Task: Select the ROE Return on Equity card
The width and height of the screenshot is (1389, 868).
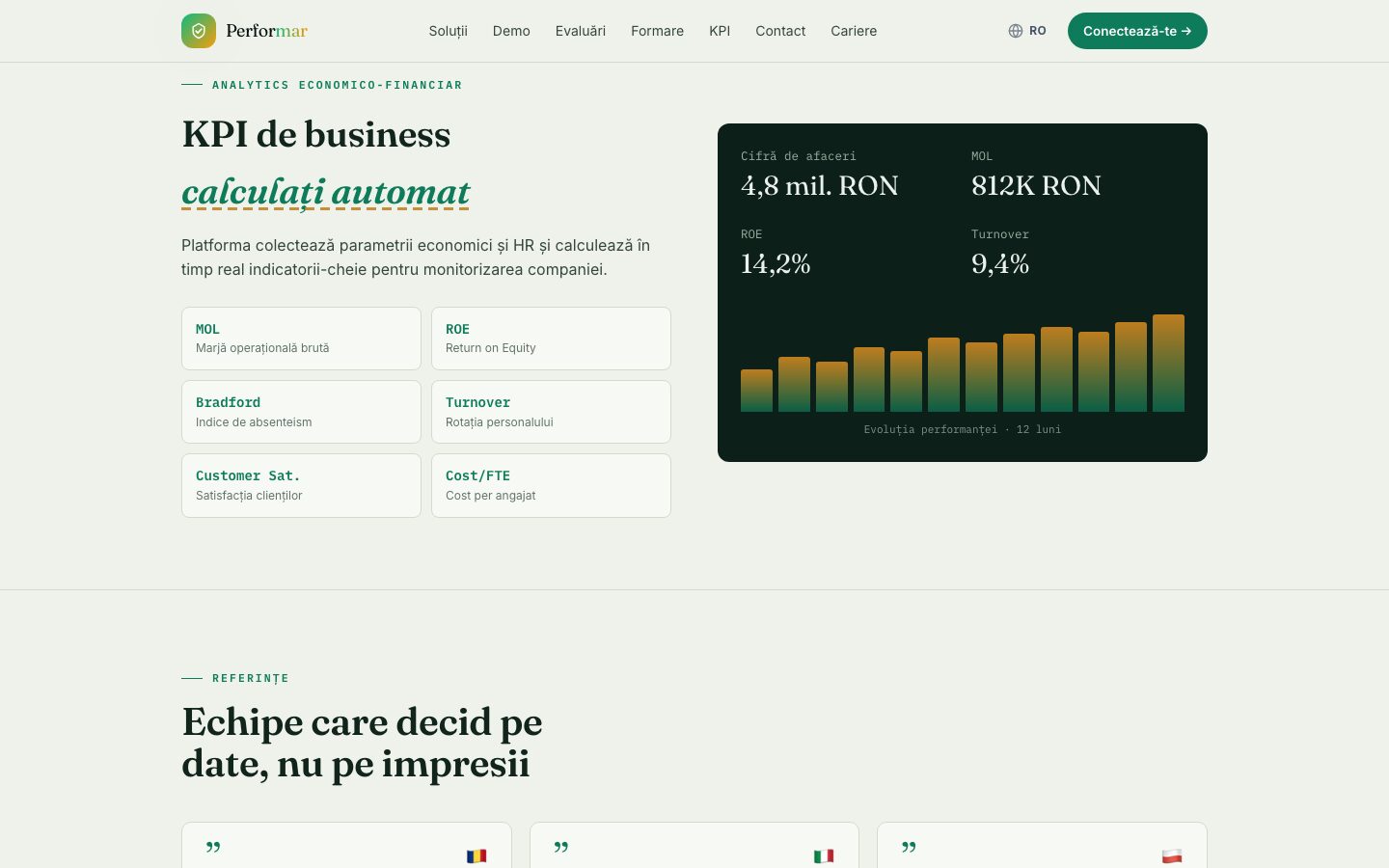Action: (551, 339)
